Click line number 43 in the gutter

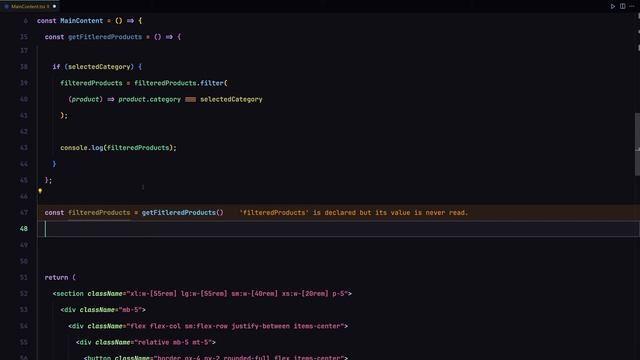[24, 148]
